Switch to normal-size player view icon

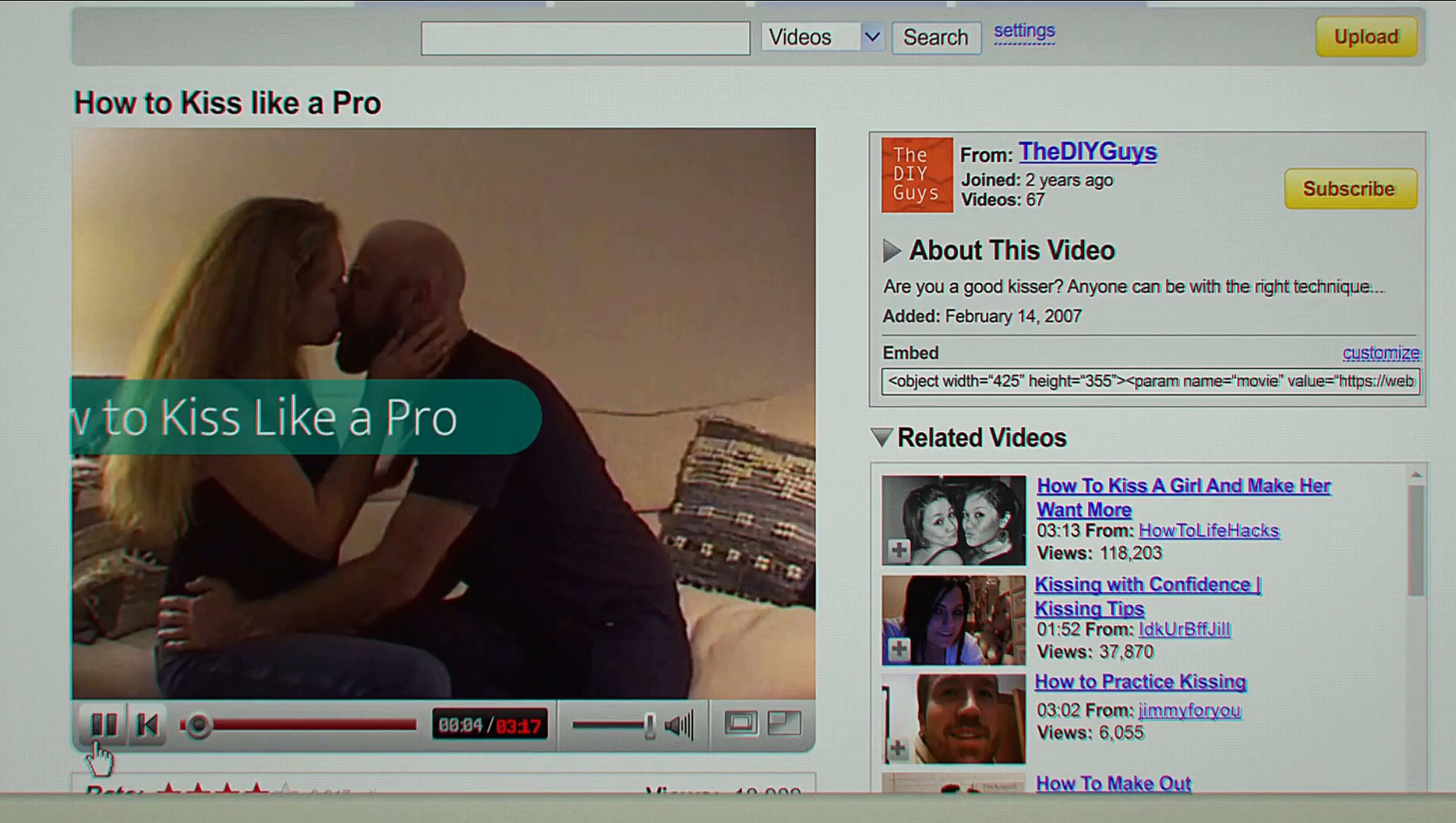click(x=741, y=722)
